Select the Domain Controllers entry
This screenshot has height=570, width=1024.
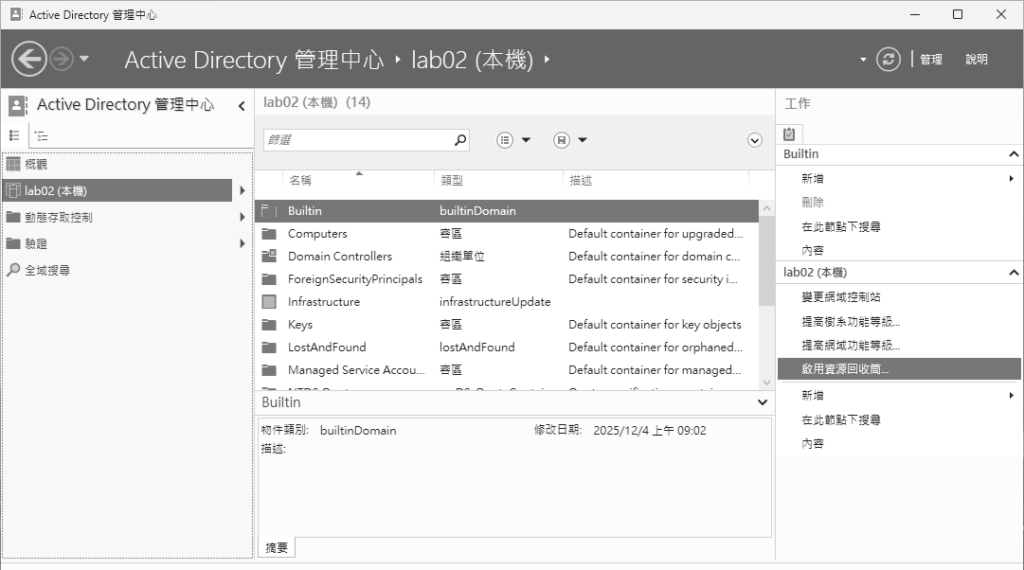340,256
